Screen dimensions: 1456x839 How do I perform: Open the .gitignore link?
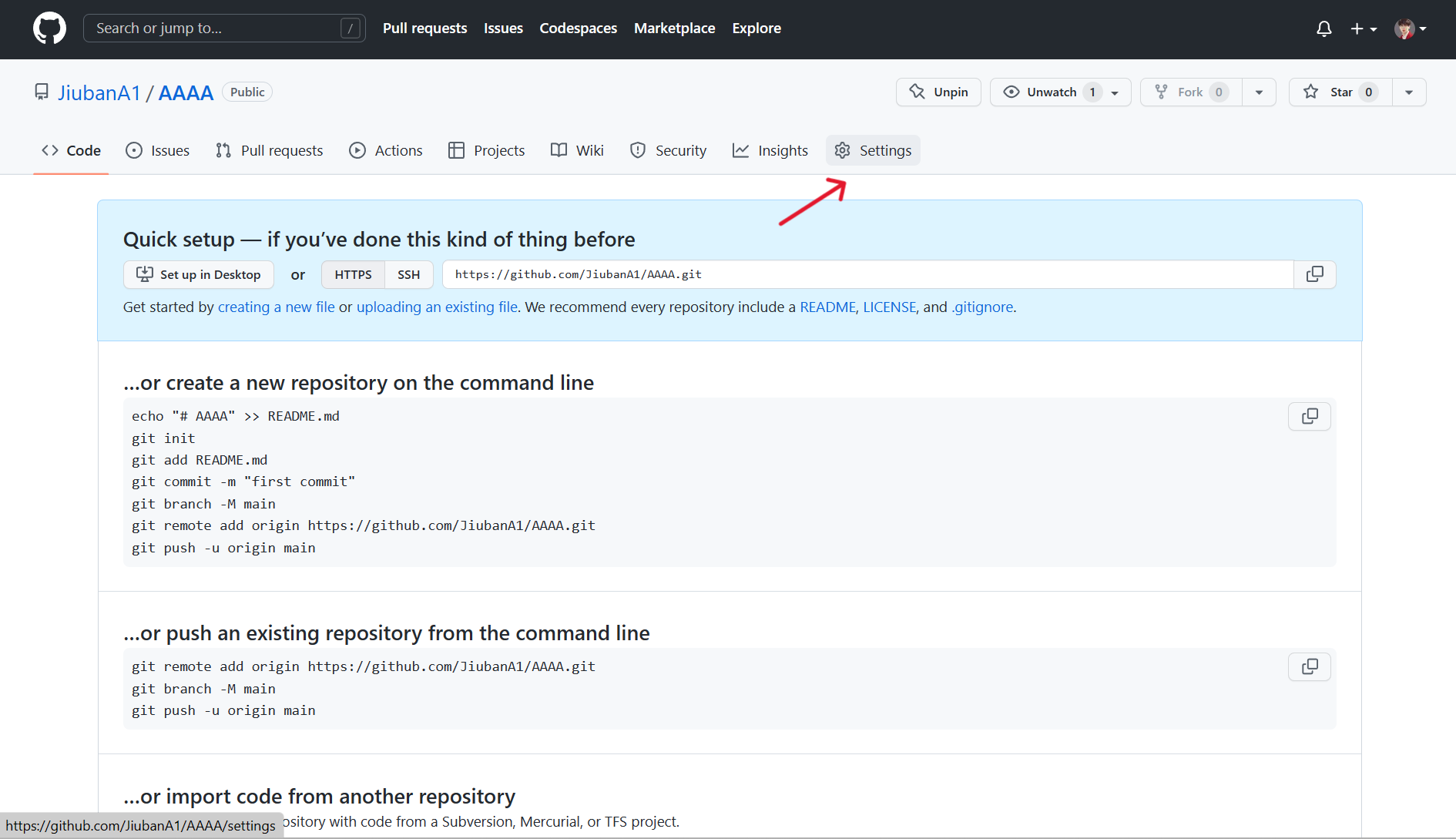[x=982, y=307]
